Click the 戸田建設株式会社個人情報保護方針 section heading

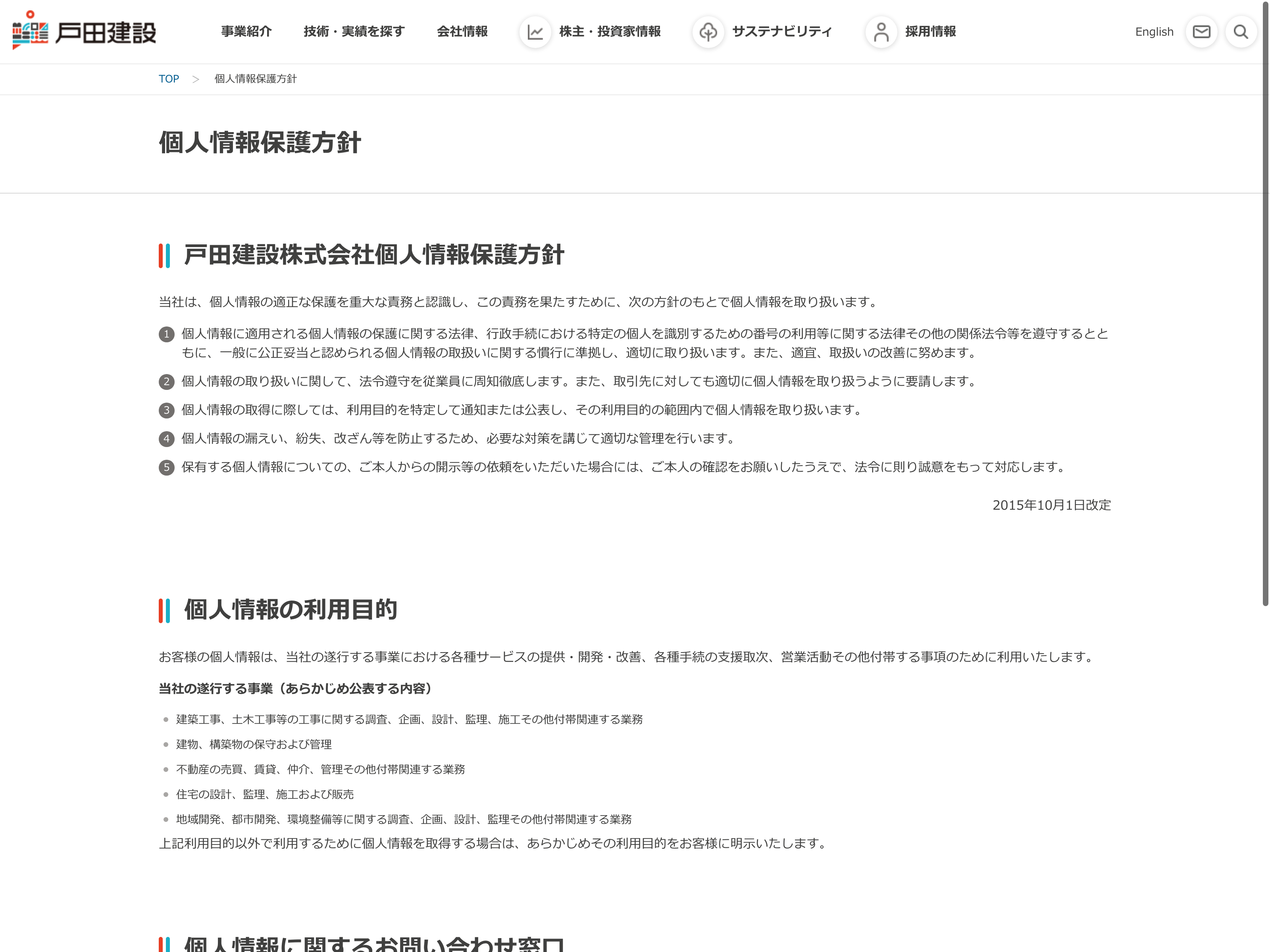374,255
